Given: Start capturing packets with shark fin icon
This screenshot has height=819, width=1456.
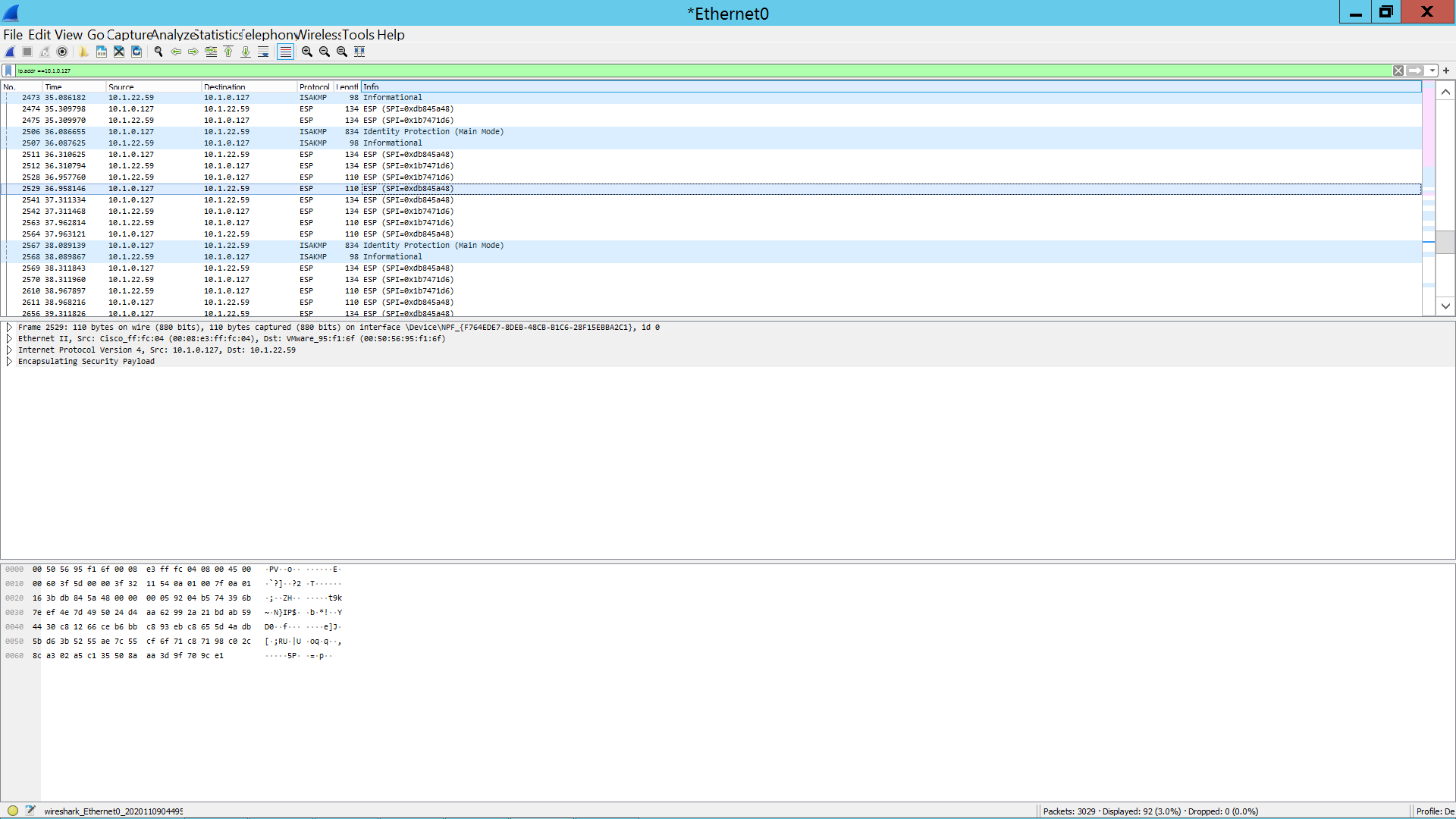Looking at the screenshot, I should pyautogui.click(x=10, y=52).
